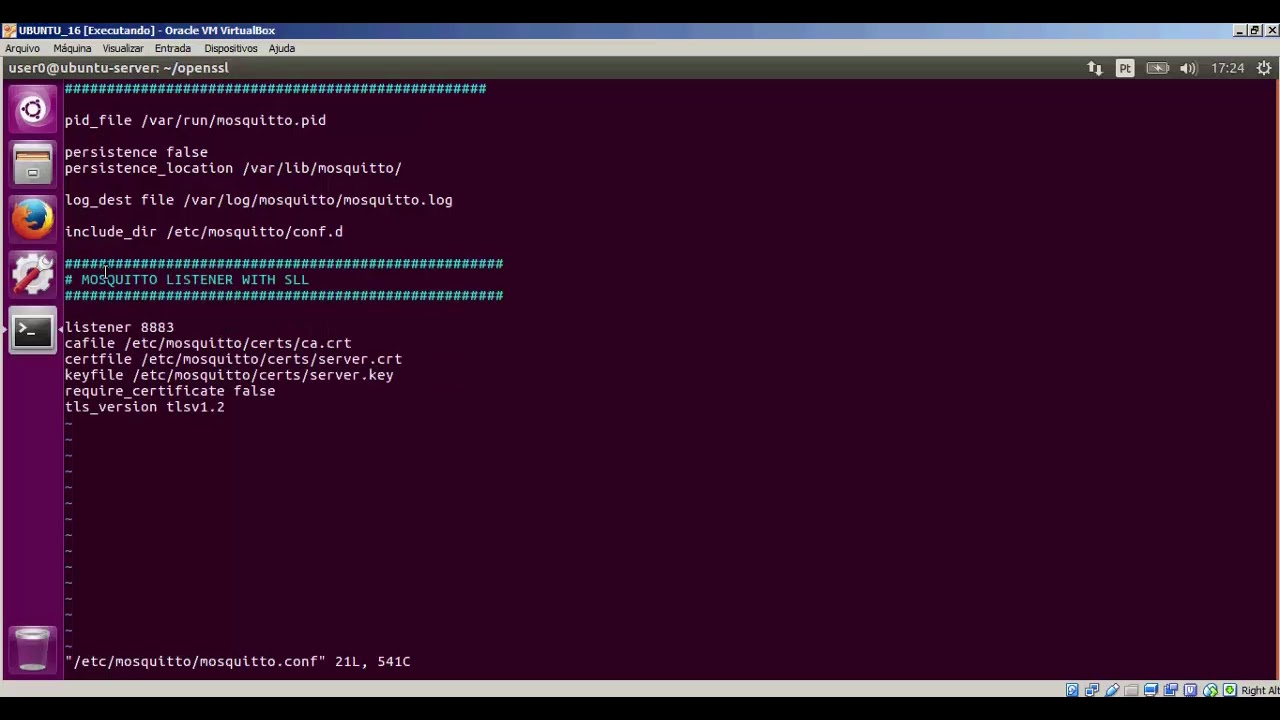The image size is (1280, 720).
Task: Open the Trash in the launcher
Action: point(32,649)
